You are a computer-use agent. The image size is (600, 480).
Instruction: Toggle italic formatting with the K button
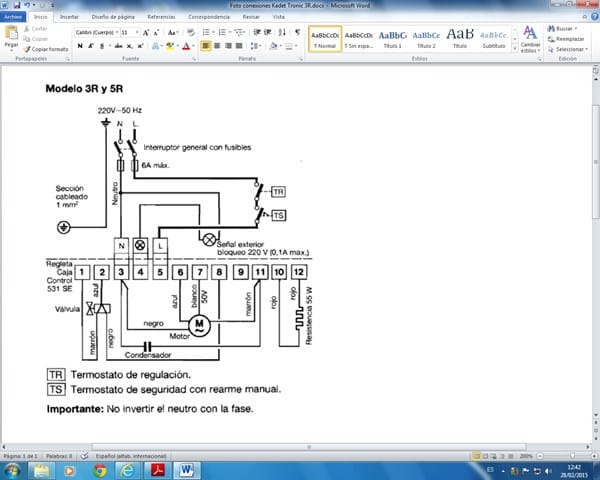coord(90,46)
